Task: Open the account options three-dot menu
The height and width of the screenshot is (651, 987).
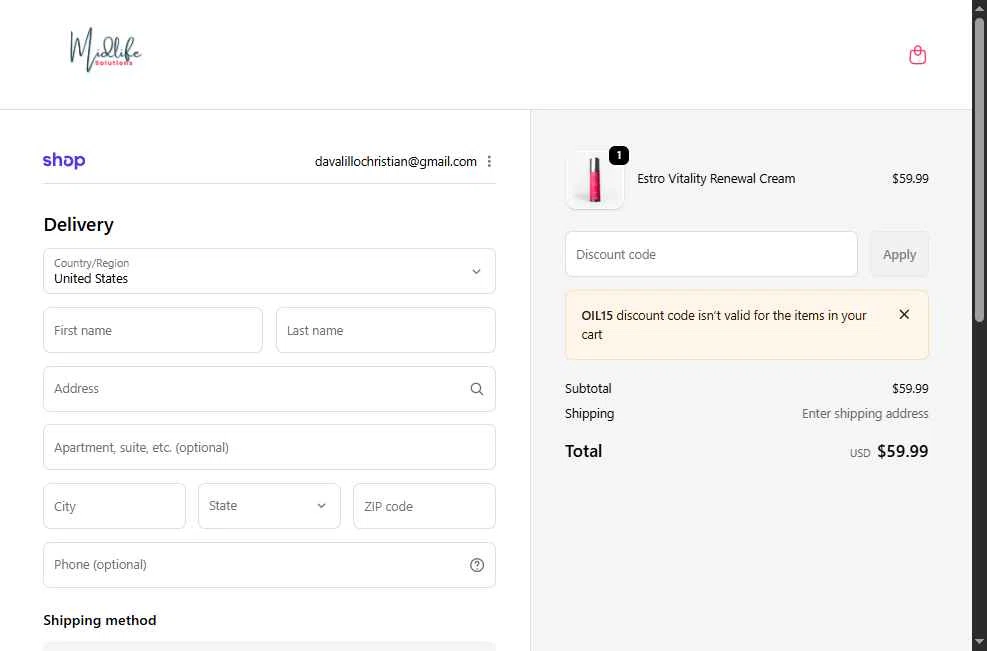Action: [x=489, y=161]
